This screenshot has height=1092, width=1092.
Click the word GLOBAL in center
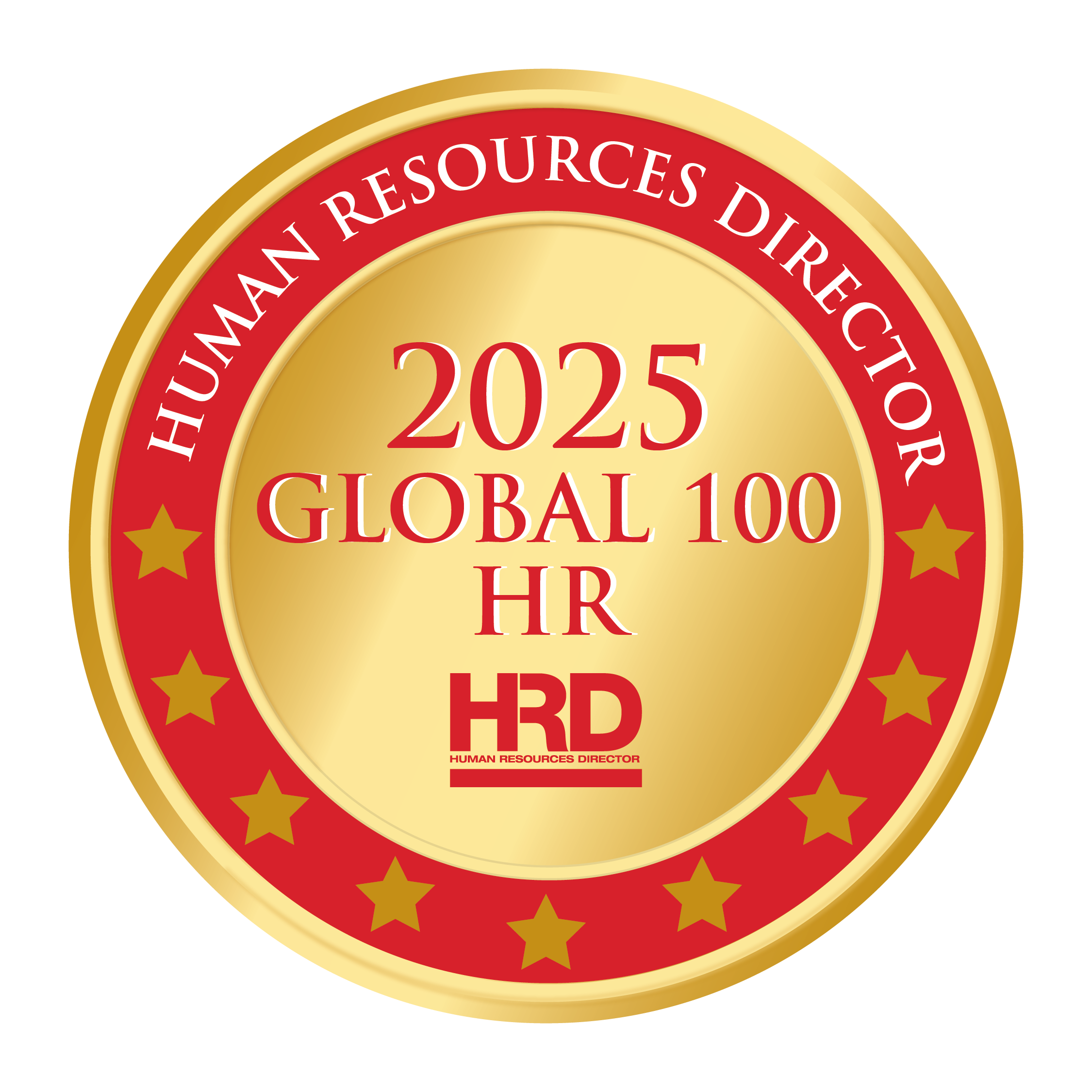click(x=455, y=508)
